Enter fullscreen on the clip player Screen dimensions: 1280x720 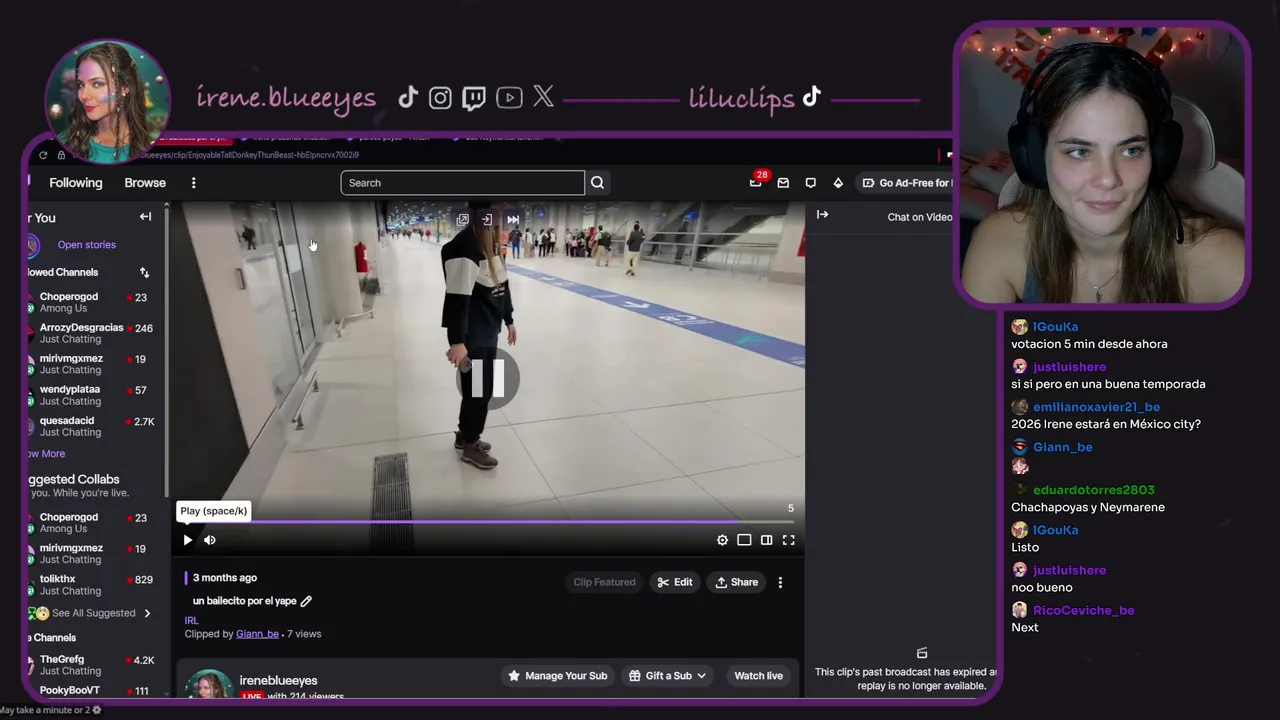pyautogui.click(x=788, y=540)
